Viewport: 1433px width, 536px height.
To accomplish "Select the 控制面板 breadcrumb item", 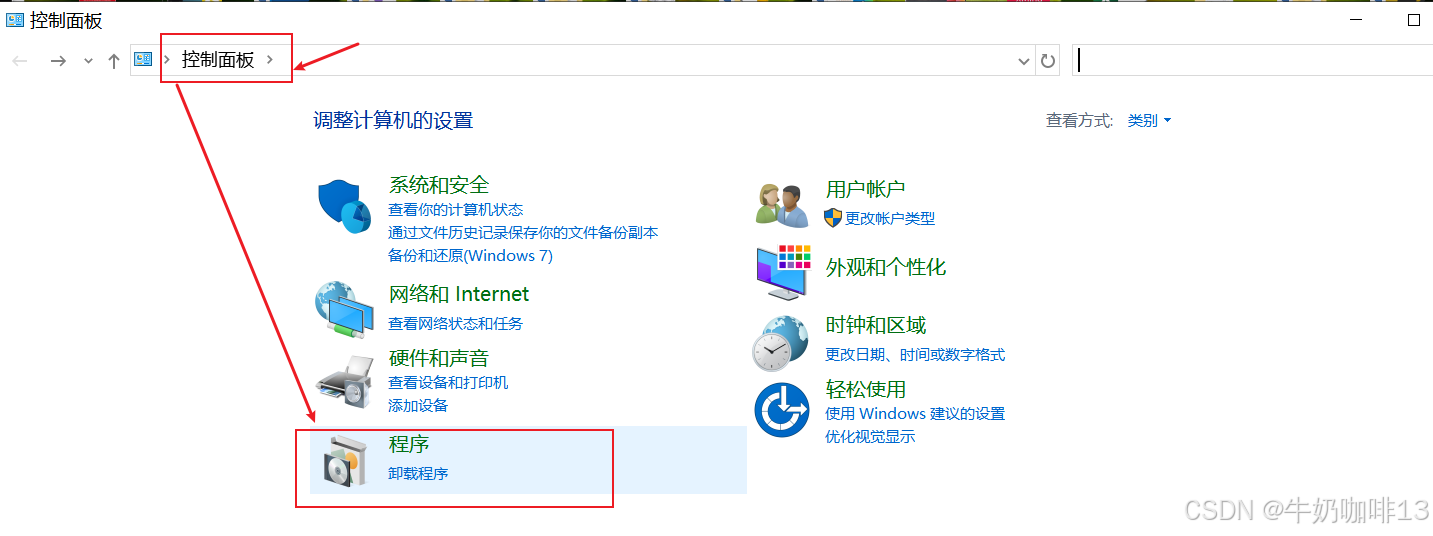I will click(x=218, y=60).
